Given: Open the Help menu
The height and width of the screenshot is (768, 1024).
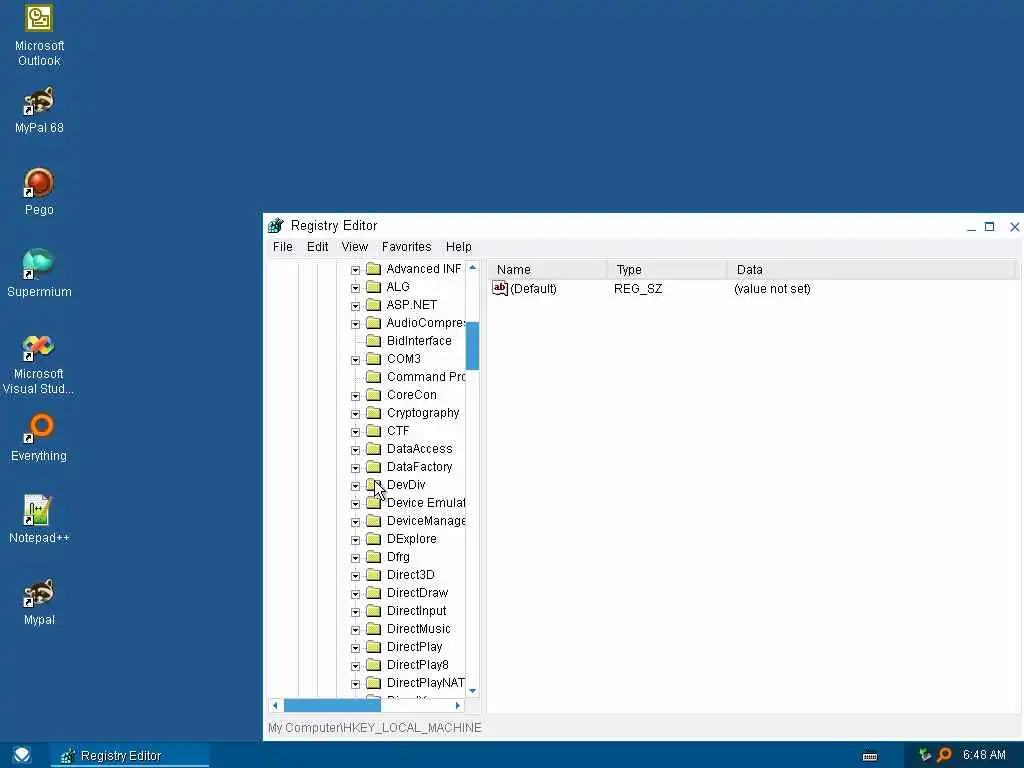Looking at the screenshot, I should pyautogui.click(x=458, y=247).
